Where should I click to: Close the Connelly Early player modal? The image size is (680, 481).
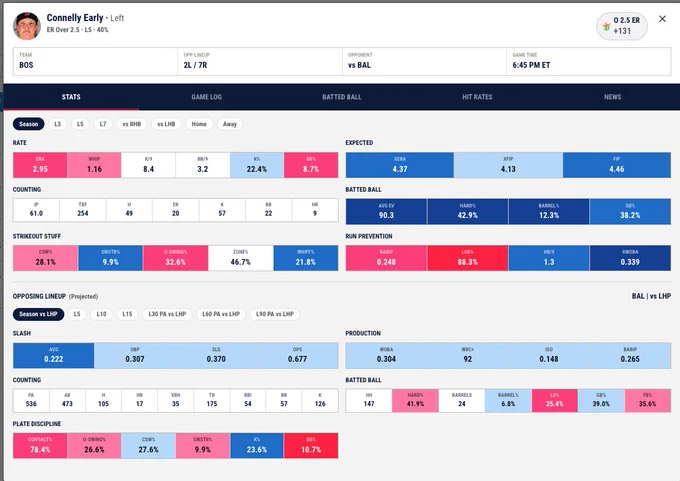662,19
